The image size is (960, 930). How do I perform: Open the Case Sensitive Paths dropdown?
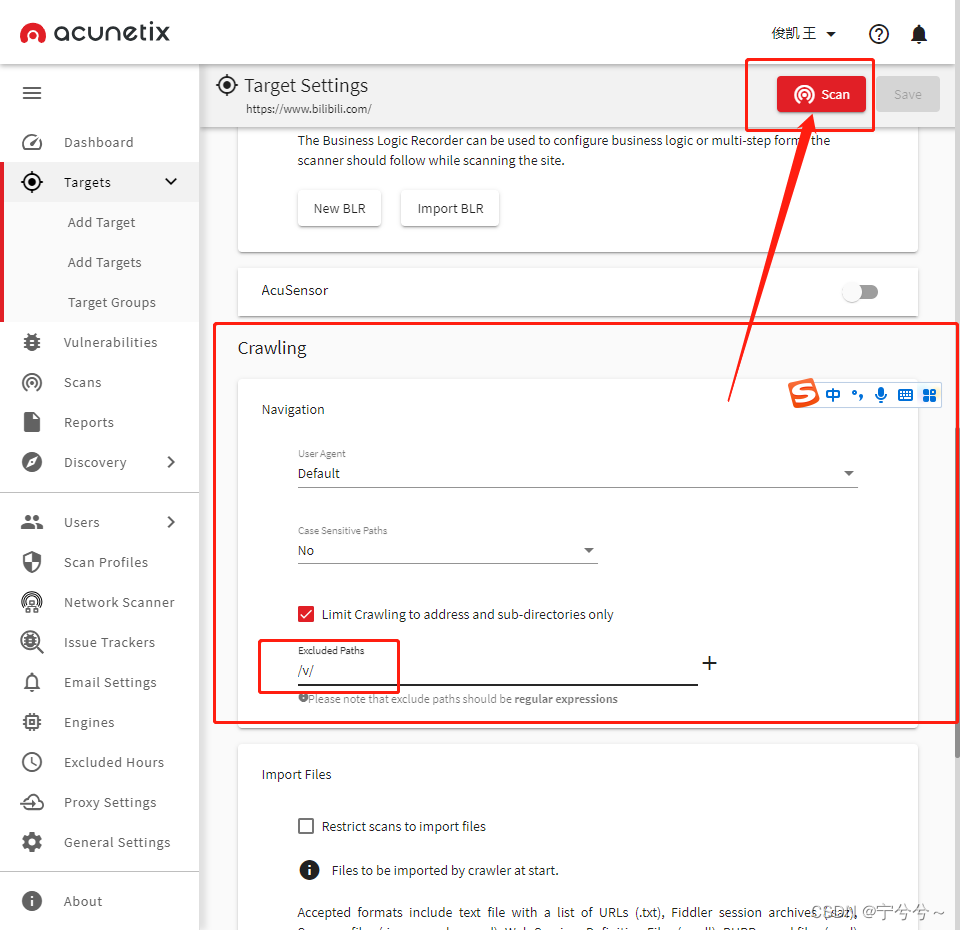tap(448, 550)
